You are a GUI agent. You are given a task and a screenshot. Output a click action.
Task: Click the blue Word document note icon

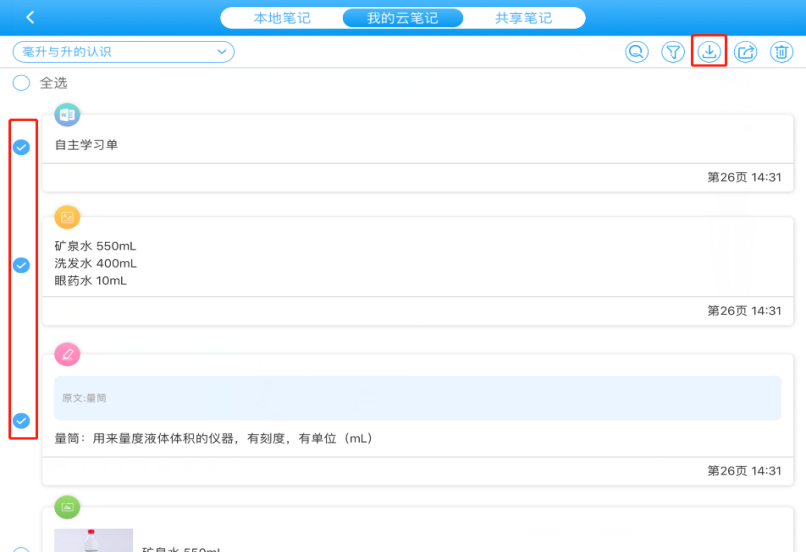click(x=67, y=116)
